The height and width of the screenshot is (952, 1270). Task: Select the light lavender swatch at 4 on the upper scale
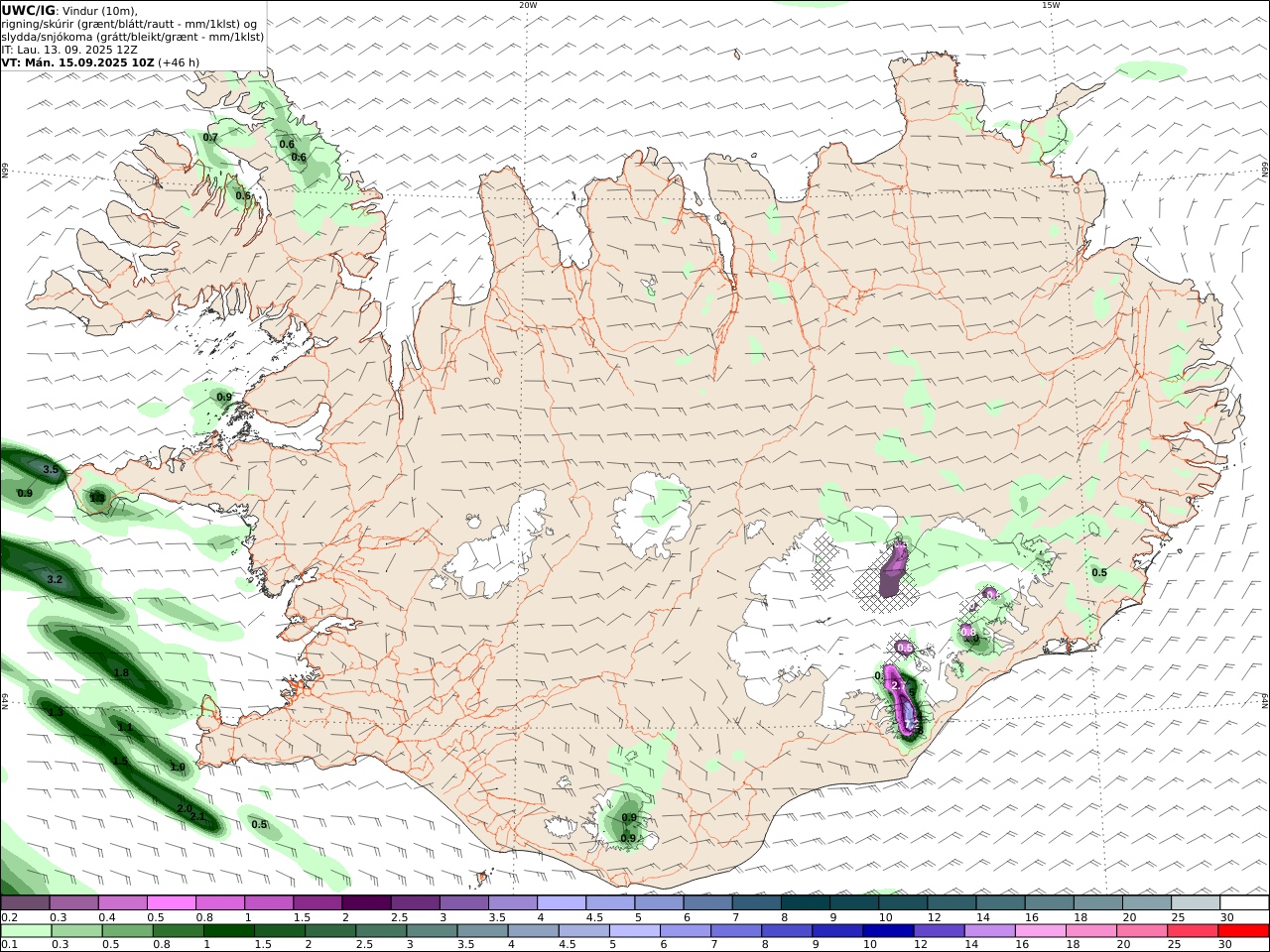tap(562, 902)
